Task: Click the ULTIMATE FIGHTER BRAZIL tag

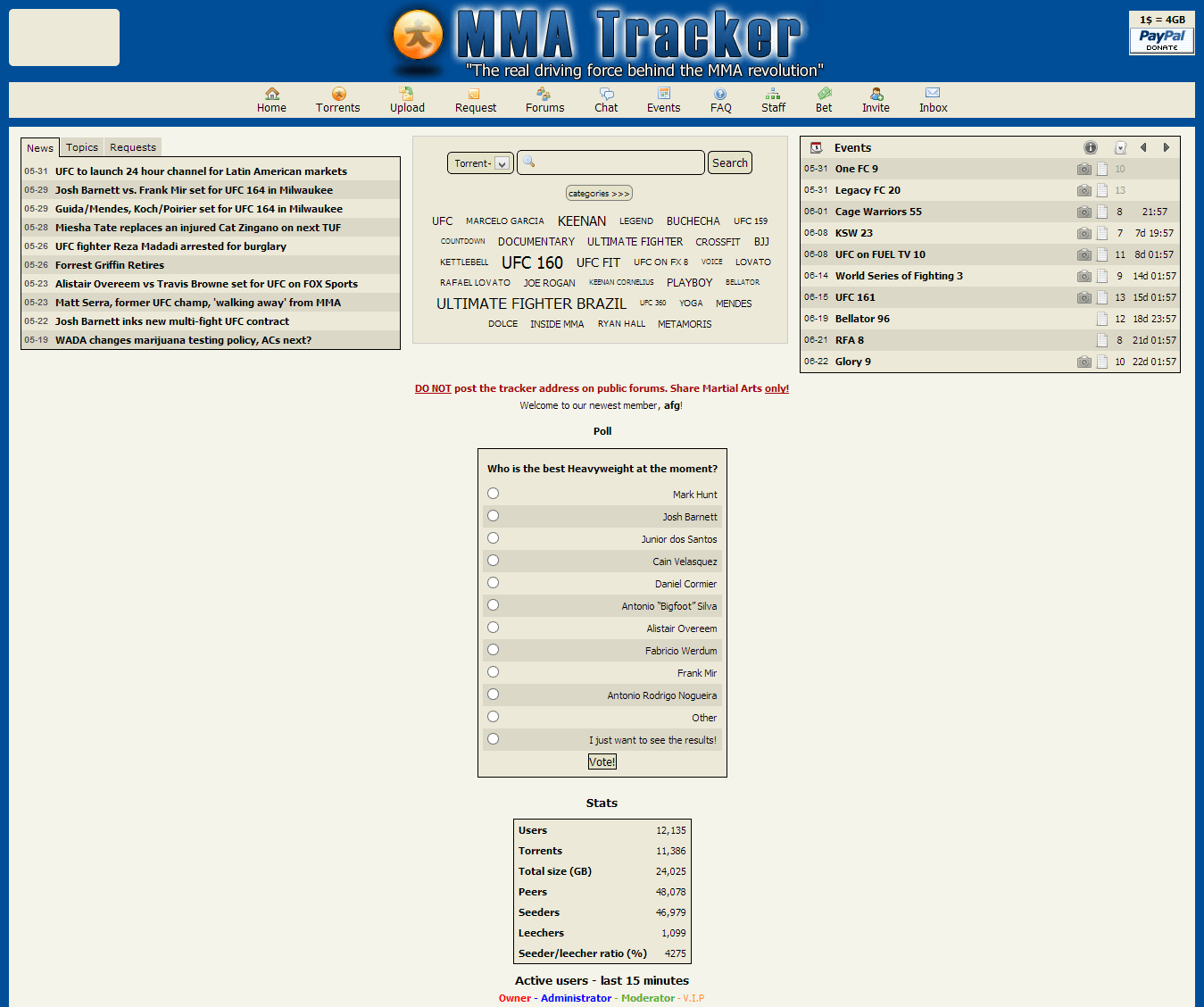Action: [x=531, y=304]
